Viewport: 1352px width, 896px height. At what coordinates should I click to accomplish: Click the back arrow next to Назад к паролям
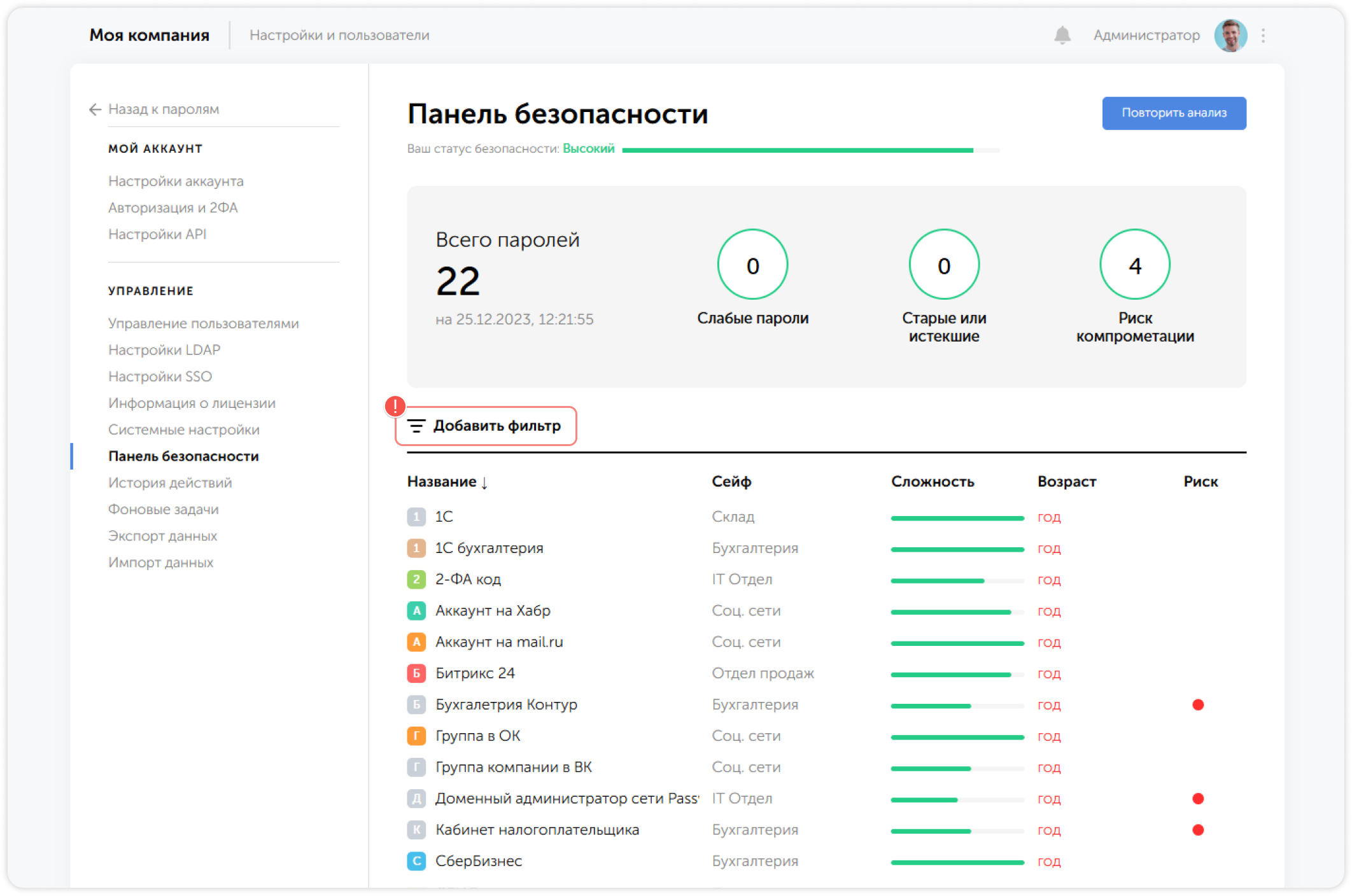point(94,109)
